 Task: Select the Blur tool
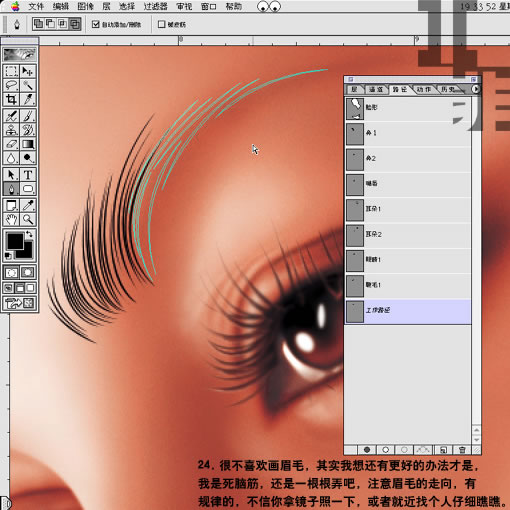pyautogui.click(x=11, y=158)
